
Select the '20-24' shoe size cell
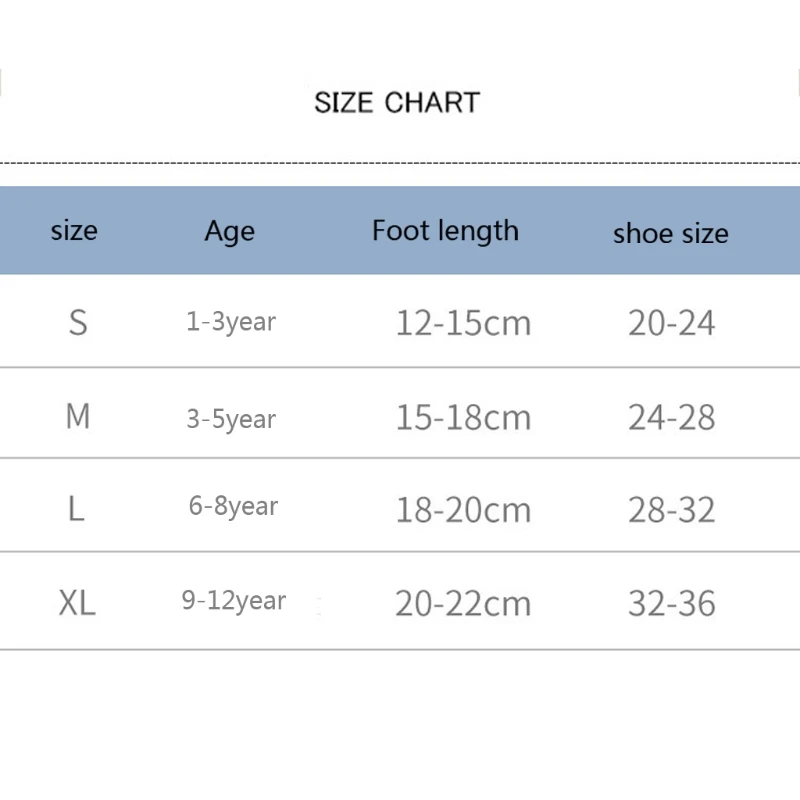click(671, 323)
